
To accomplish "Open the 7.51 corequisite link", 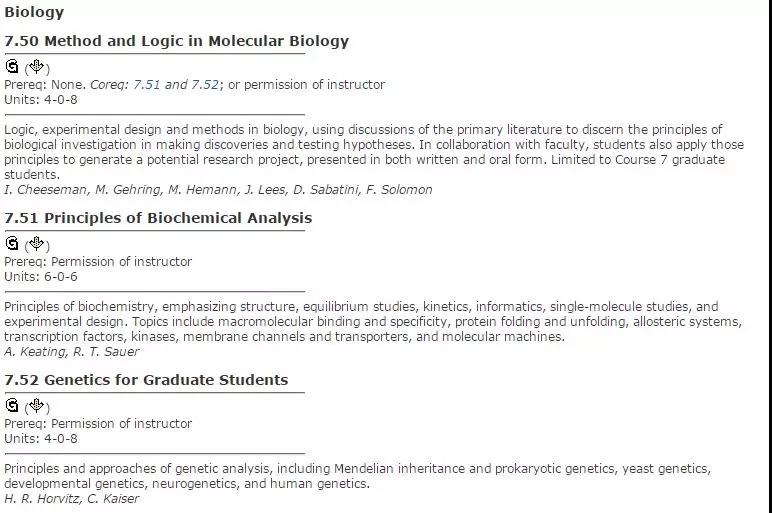I will 147,85.
